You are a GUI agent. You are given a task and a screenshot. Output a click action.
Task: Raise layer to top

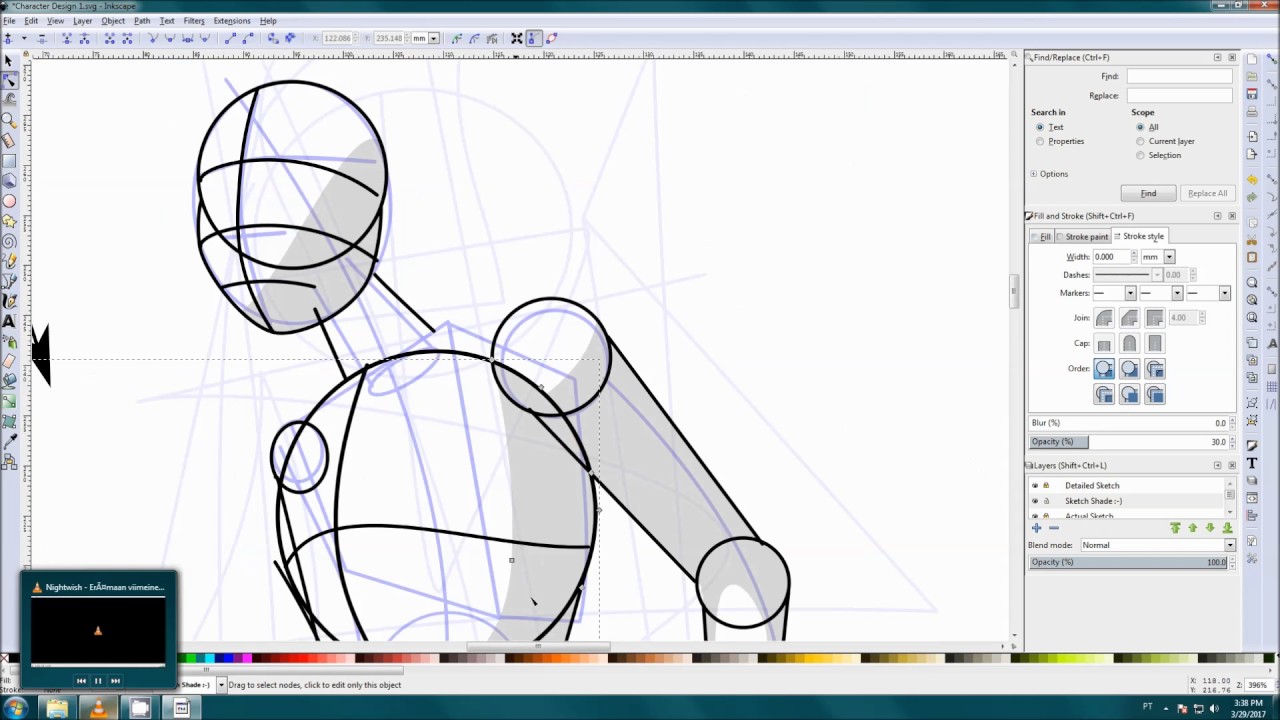coord(1175,528)
